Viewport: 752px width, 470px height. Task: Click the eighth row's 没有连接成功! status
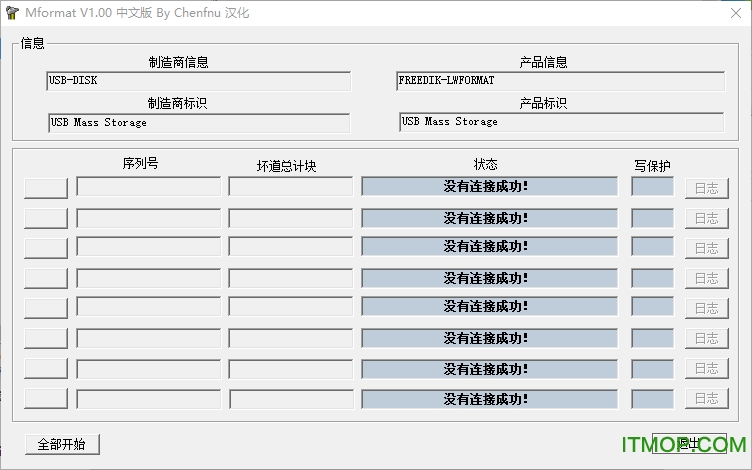490,400
